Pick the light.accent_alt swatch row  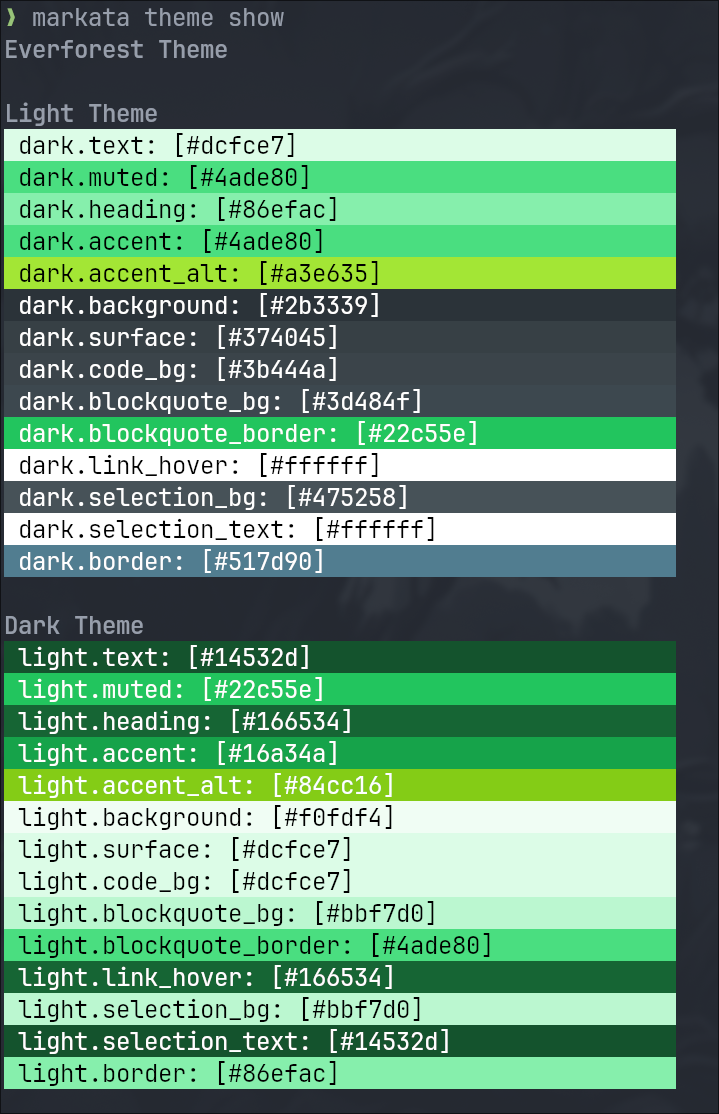tap(340, 786)
